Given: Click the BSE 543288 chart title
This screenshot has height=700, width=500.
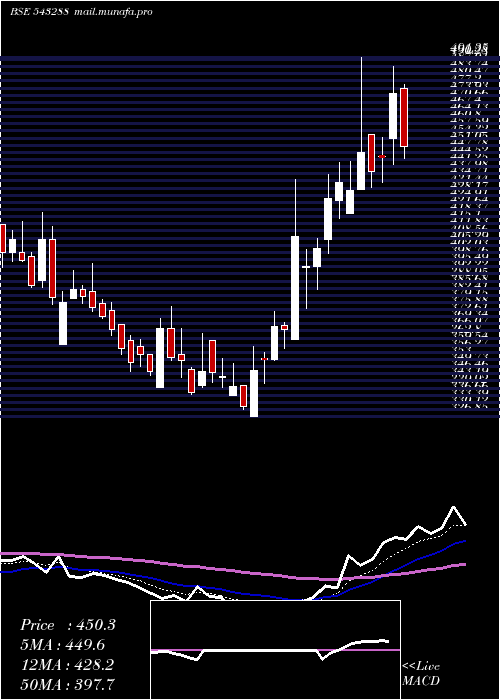Looking at the screenshot, I should point(39,12).
